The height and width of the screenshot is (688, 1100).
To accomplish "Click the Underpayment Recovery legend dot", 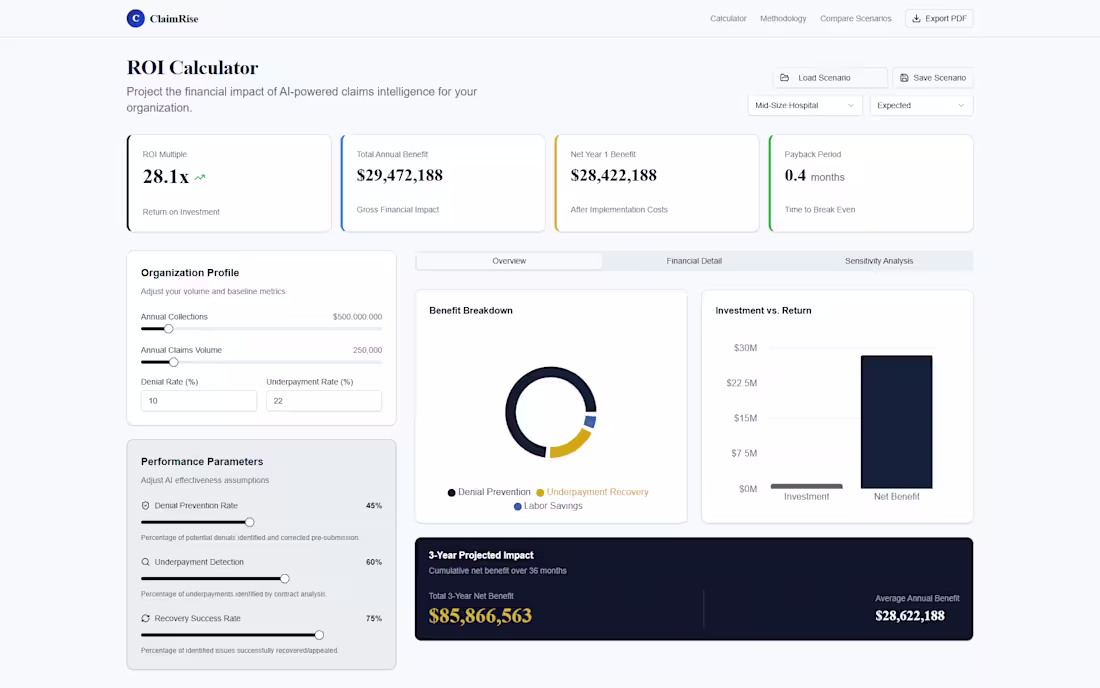I will click(x=540, y=492).
